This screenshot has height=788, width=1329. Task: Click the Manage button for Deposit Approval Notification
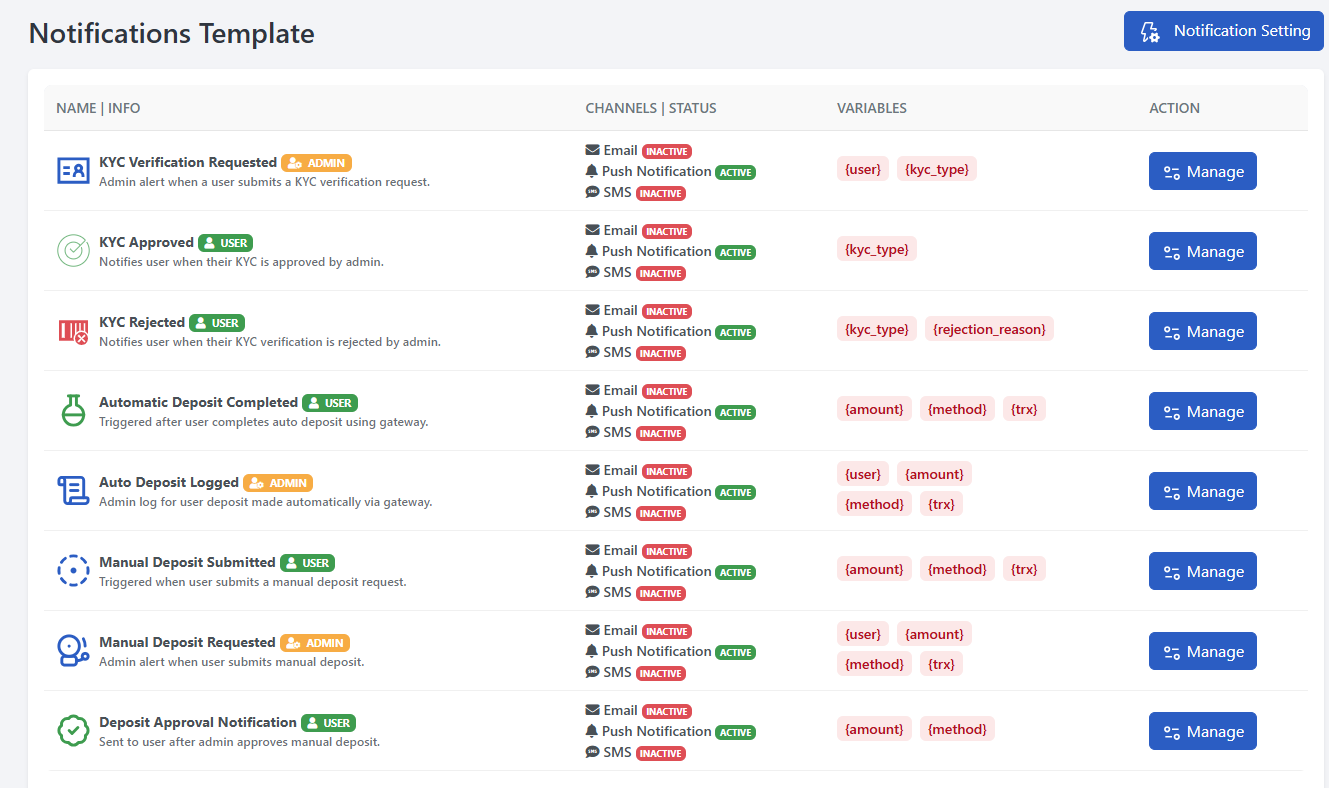pyautogui.click(x=1202, y=731)
